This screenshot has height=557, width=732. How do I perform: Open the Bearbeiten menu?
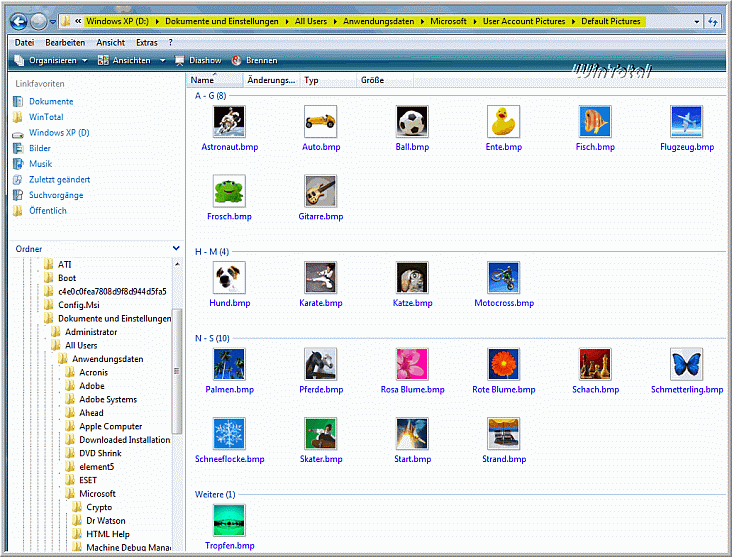click(x=65, y=42)
